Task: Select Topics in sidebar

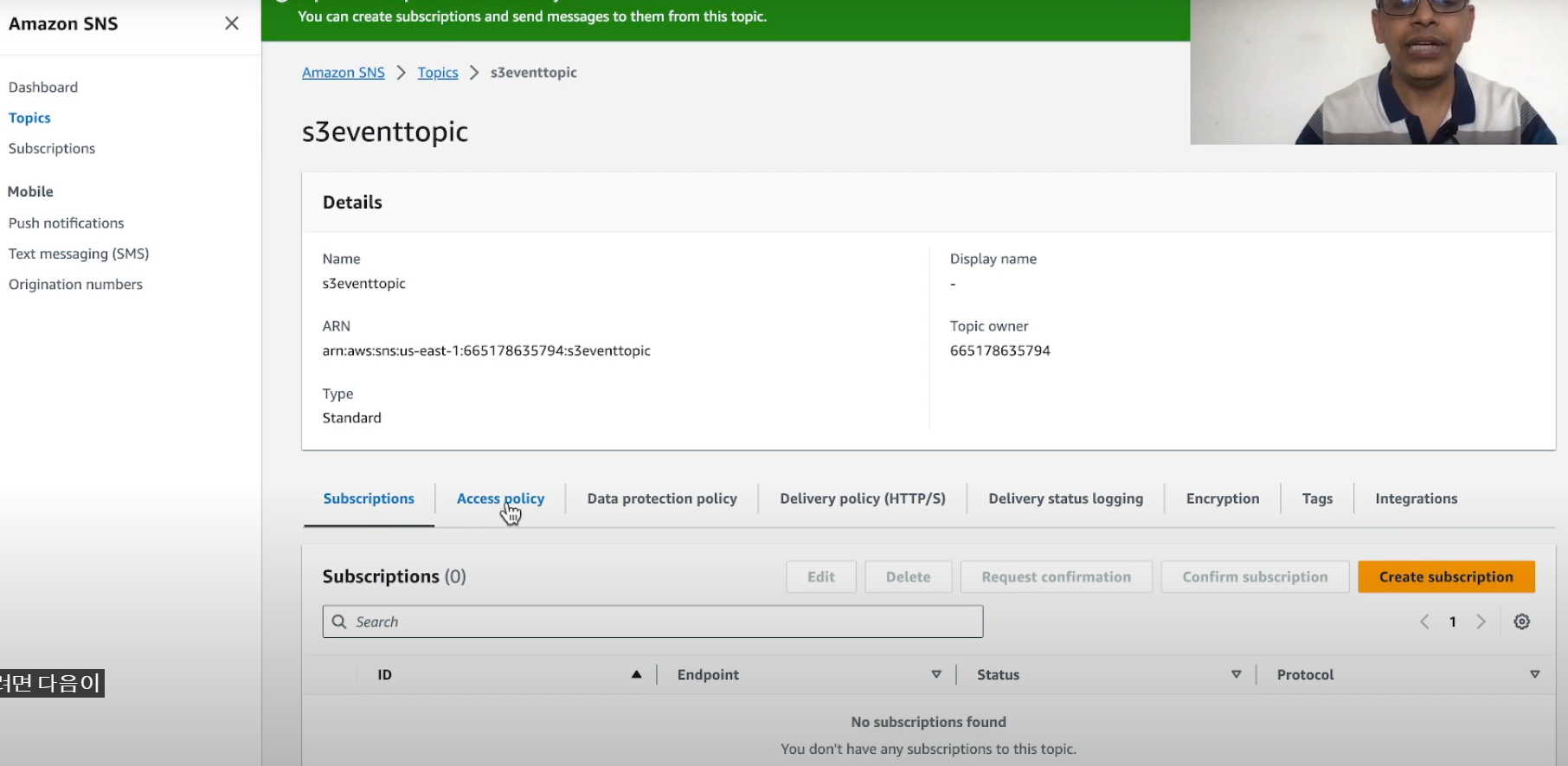Action: (x=29, y=118)
